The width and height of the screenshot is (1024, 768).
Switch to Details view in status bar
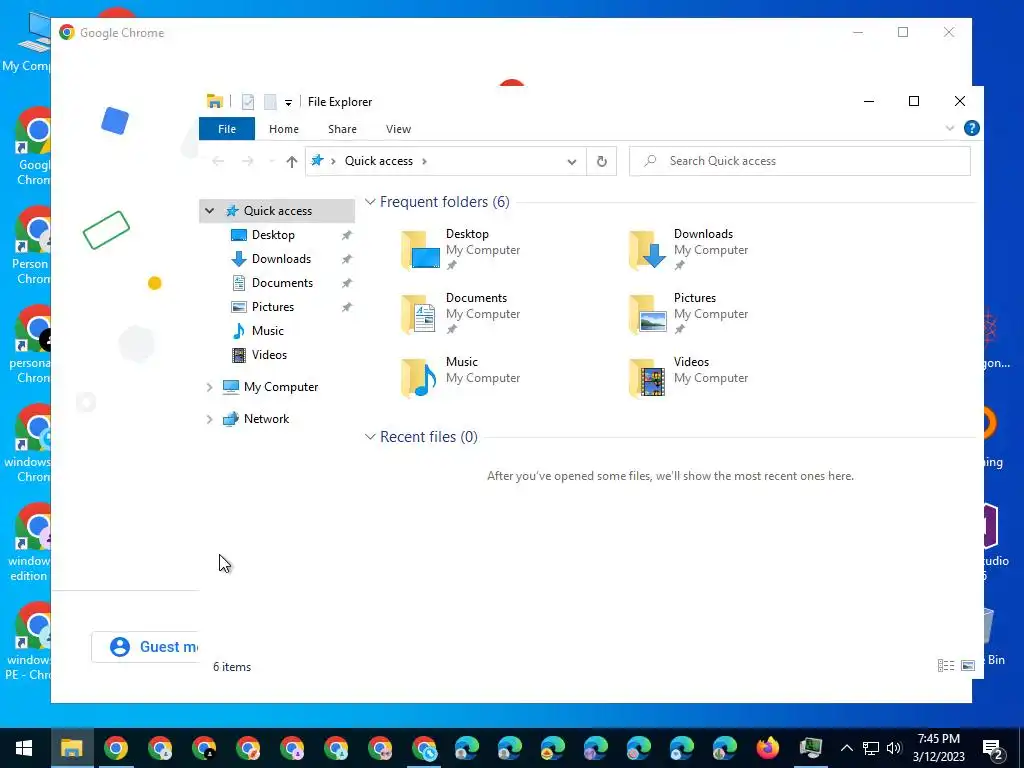946,665
